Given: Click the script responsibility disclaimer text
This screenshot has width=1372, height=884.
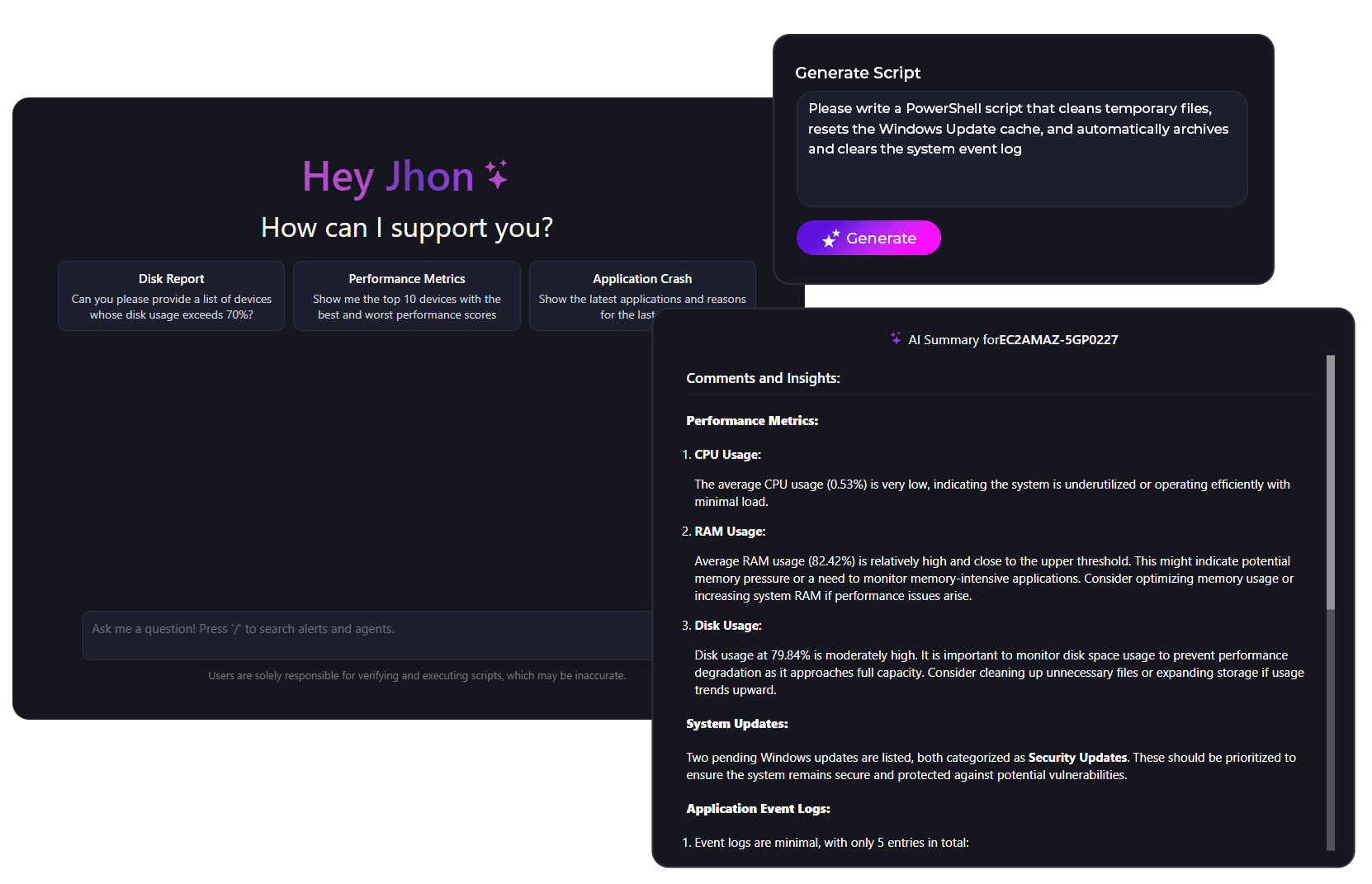Looking at the screenshot, I should 417,676.
